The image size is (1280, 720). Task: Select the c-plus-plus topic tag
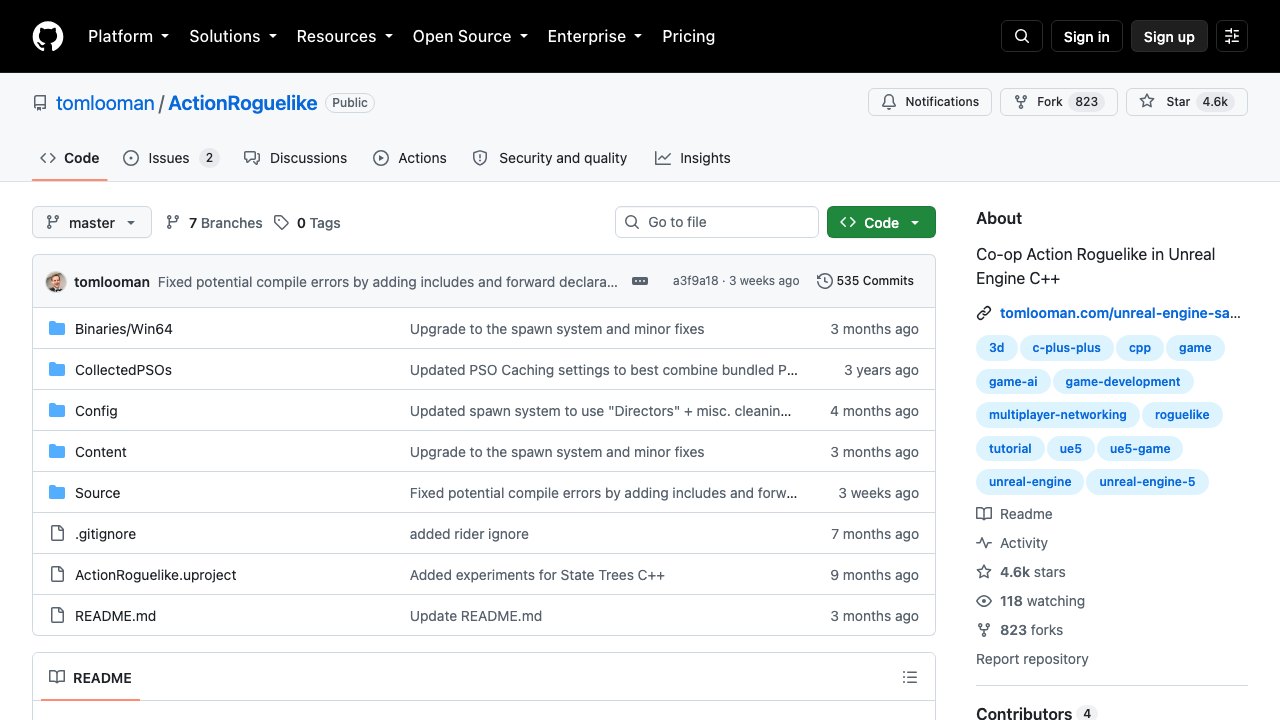tap(1066, 348)
